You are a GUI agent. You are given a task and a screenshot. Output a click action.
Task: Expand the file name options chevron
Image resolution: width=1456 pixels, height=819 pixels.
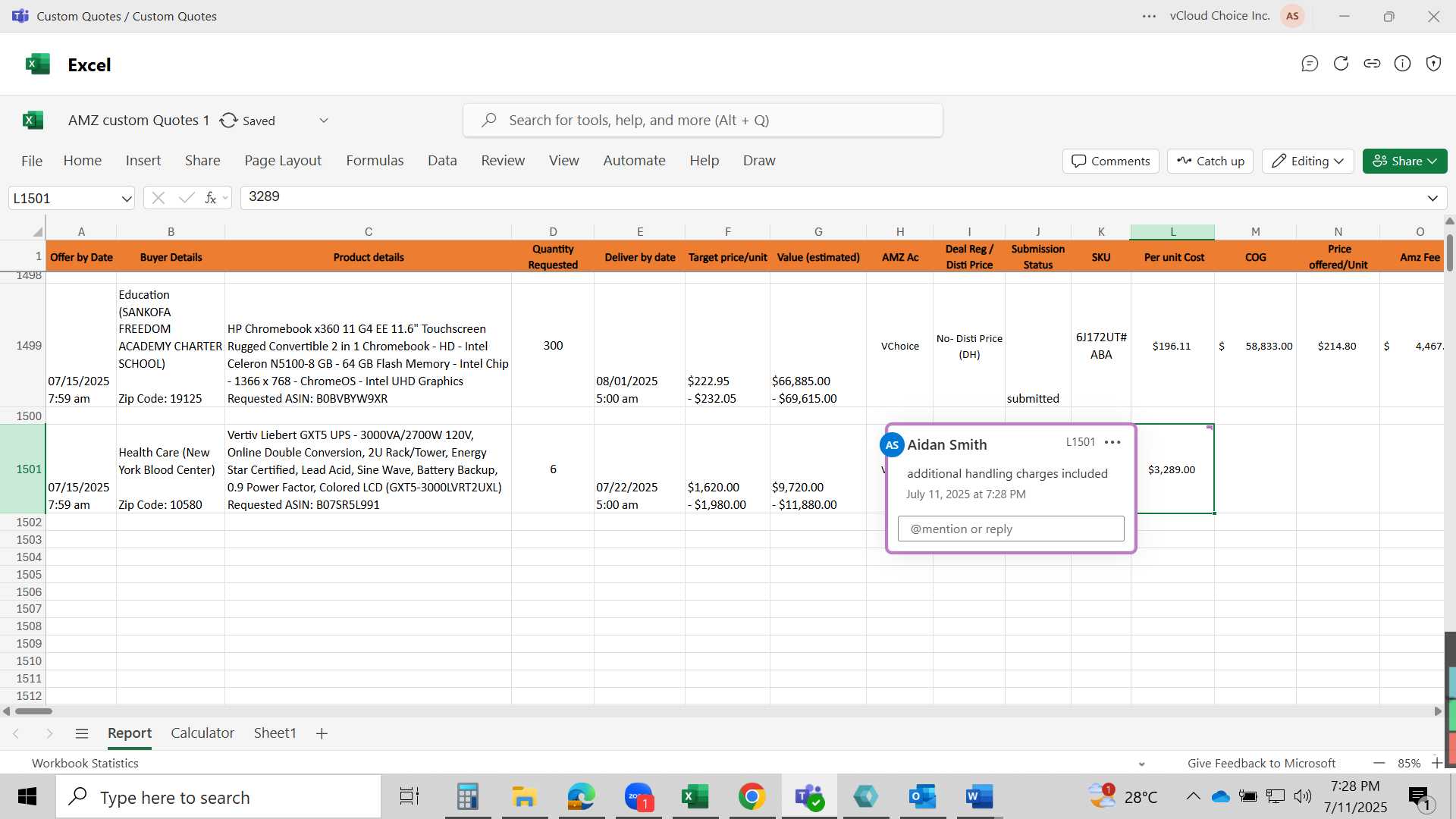click(324, 121)
